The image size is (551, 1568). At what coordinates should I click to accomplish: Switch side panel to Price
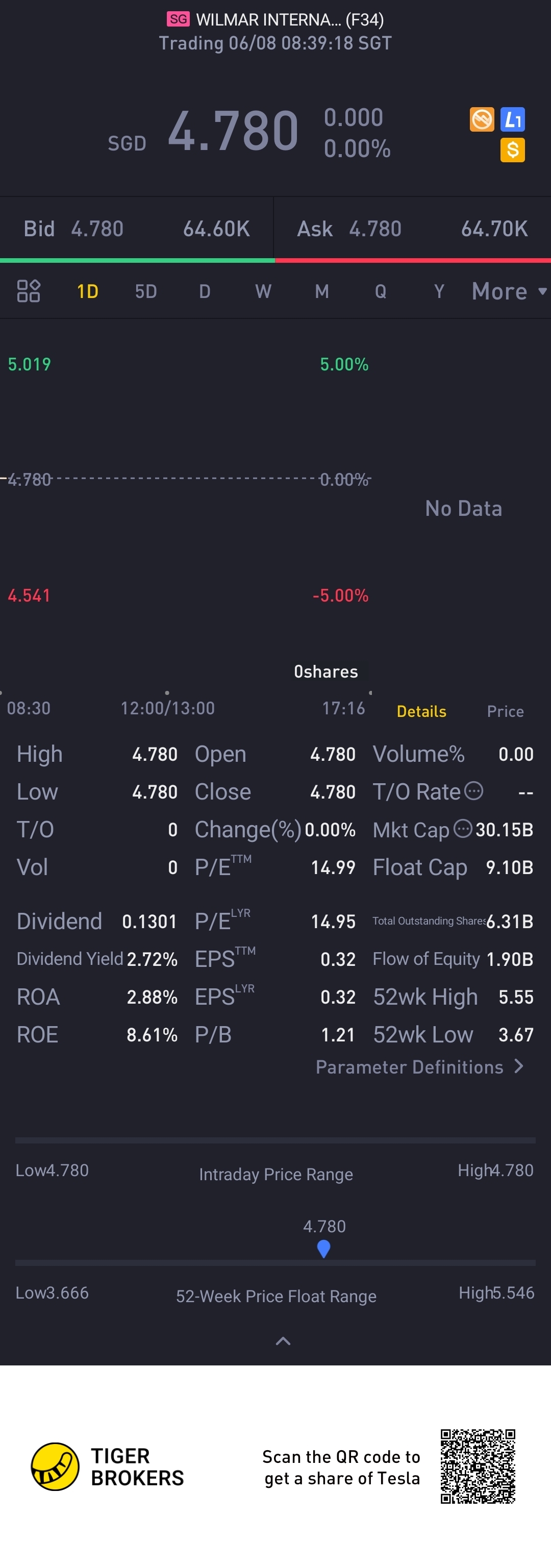(505, 711)
